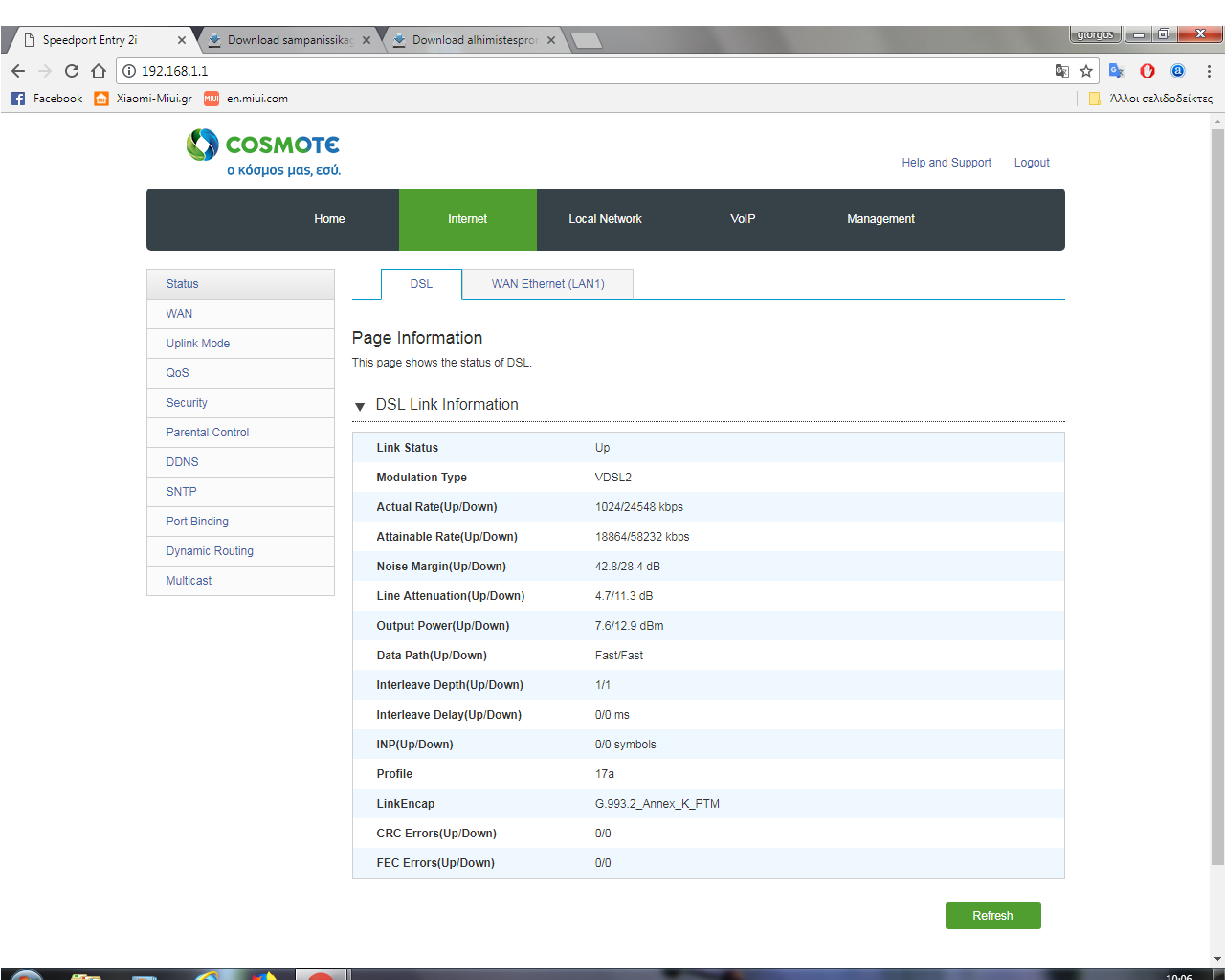The height and width of the screenshot is (980, 1225).
Task: Click the back navigation arrow
Action: 18,71
